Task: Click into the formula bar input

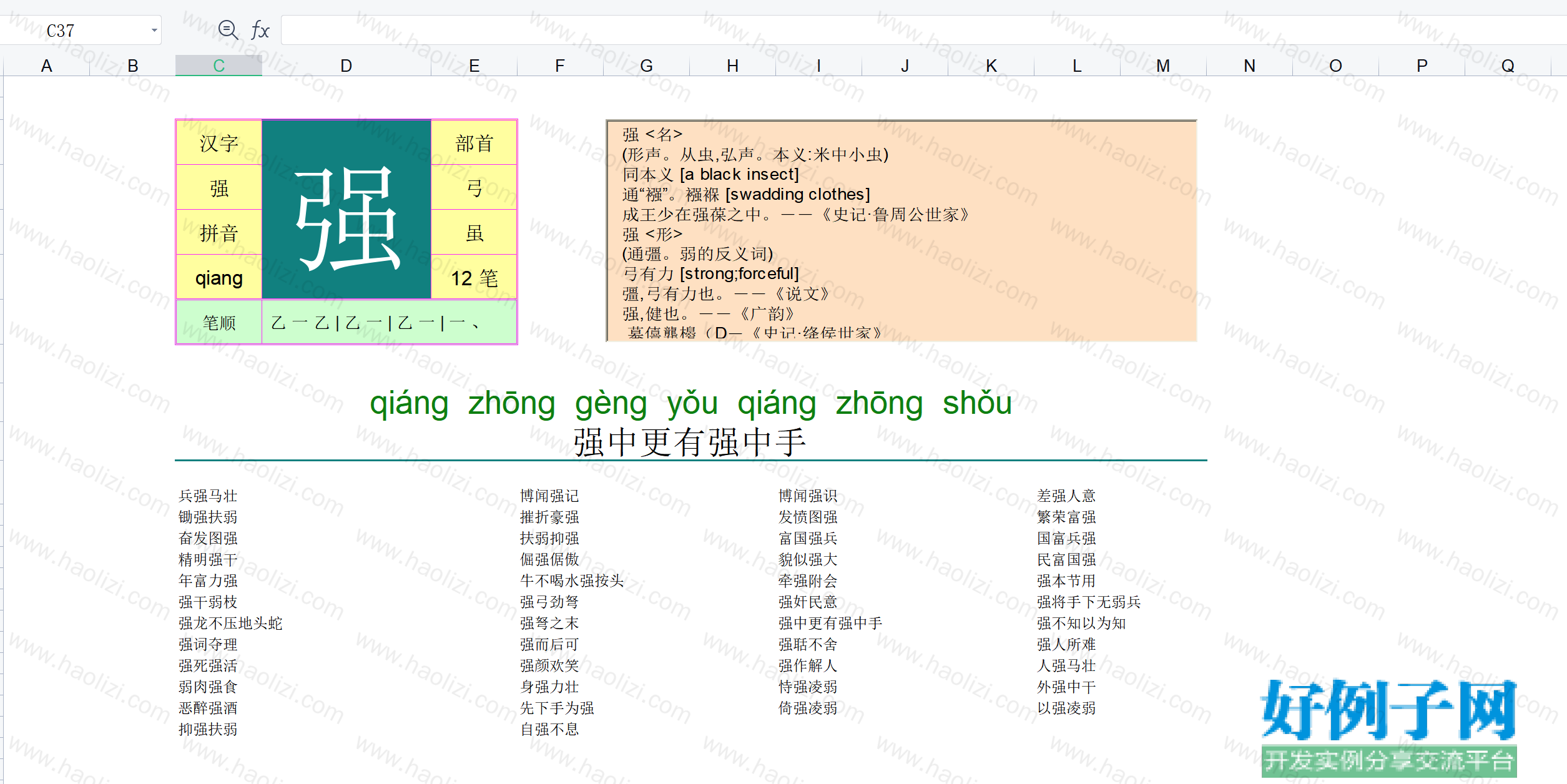Action: [924, 31]
